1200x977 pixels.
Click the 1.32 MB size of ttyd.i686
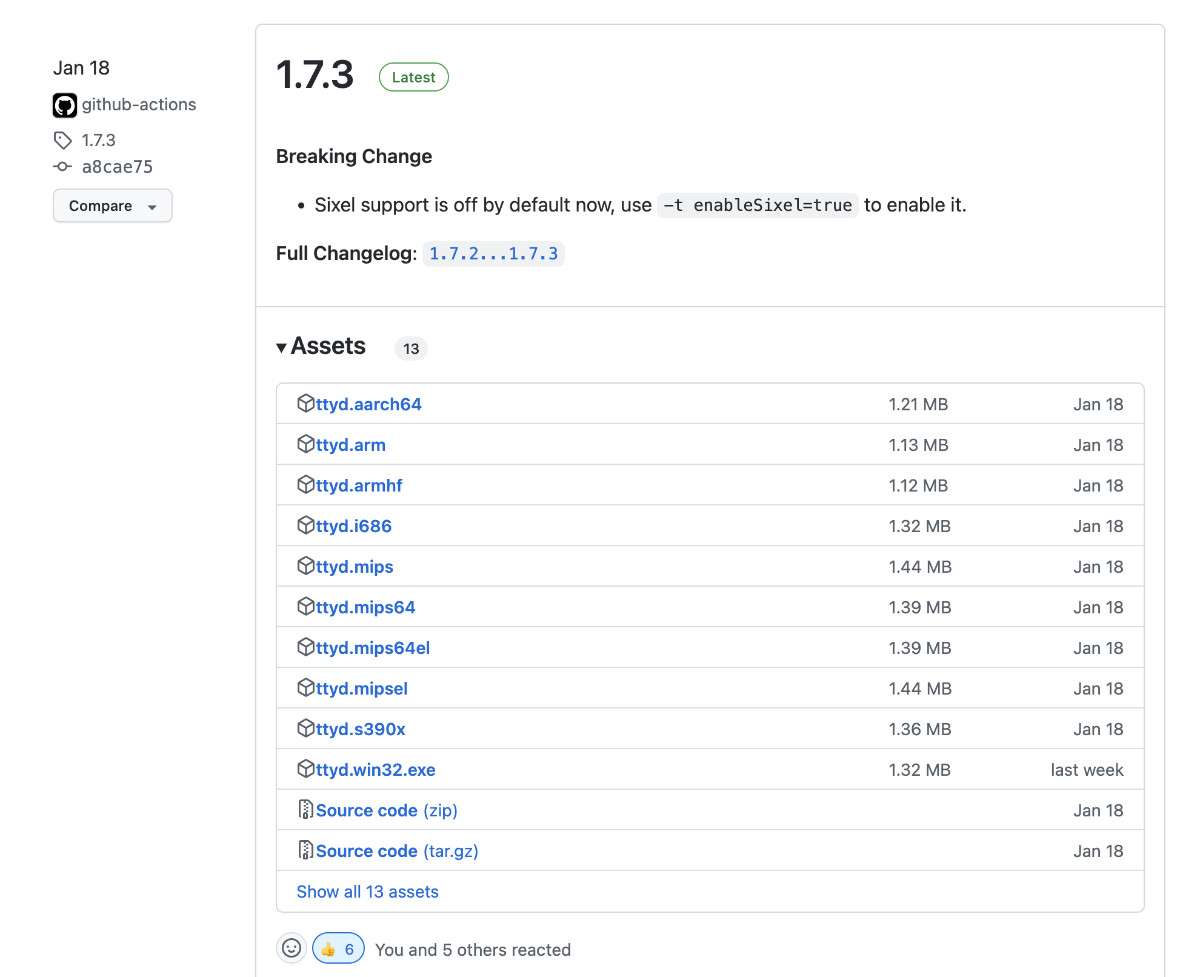point(920,526)
